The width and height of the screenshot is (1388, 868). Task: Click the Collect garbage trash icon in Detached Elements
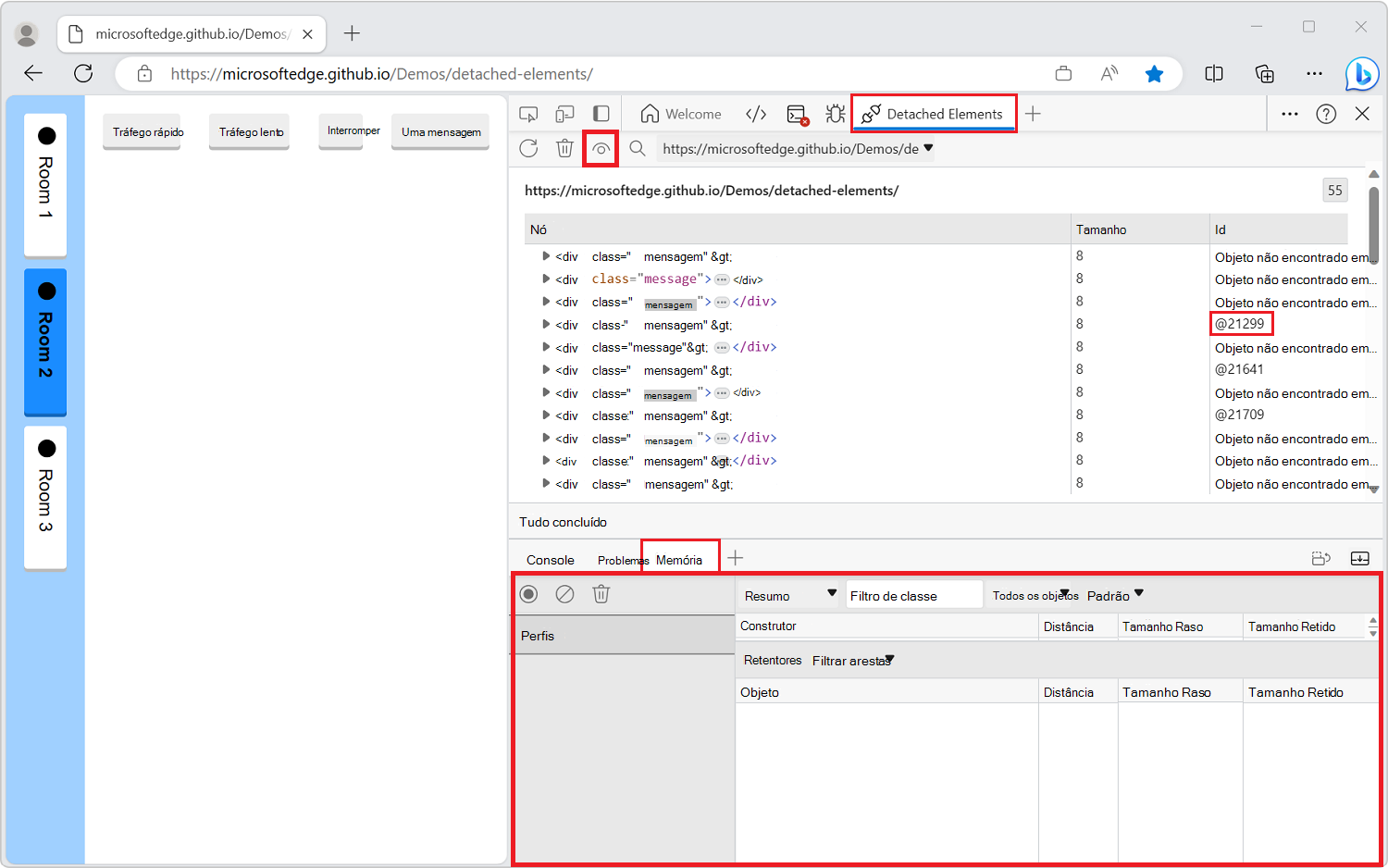[x=564, y=148]
